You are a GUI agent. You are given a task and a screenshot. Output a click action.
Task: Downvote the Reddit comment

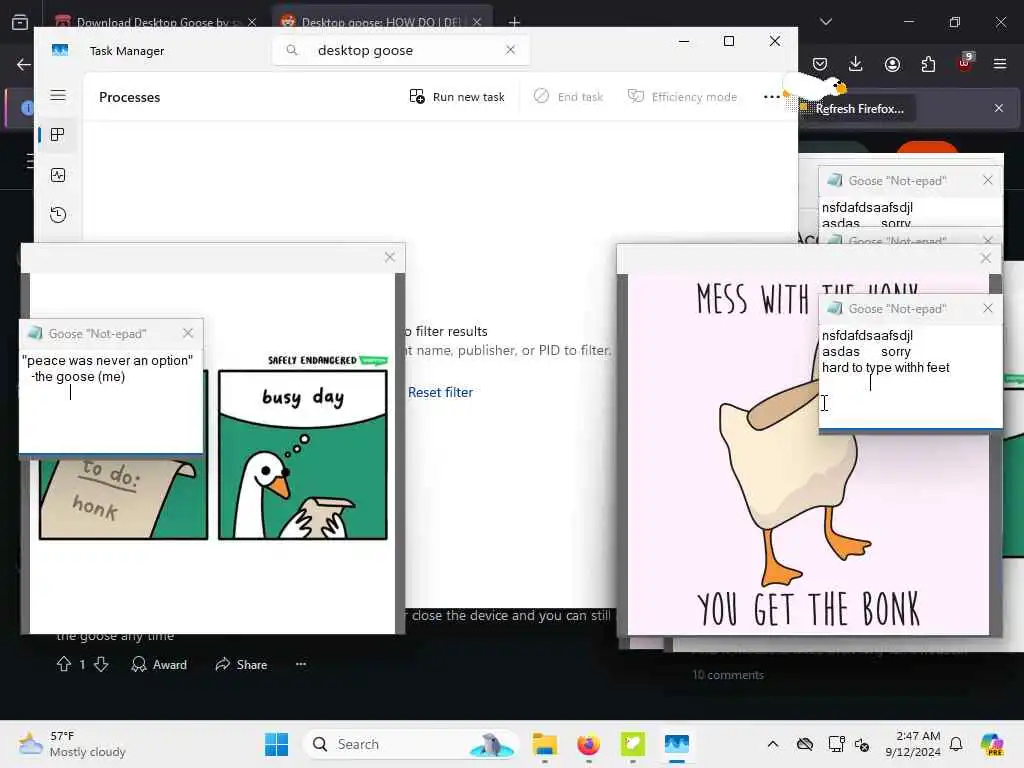pyautogui.click(x=101, y=664)
